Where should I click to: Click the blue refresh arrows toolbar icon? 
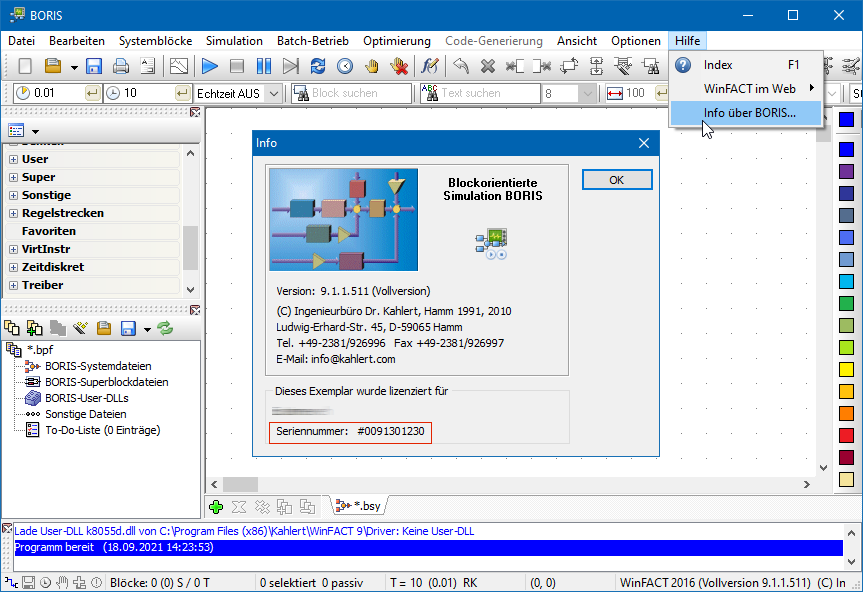pos(318,67)
